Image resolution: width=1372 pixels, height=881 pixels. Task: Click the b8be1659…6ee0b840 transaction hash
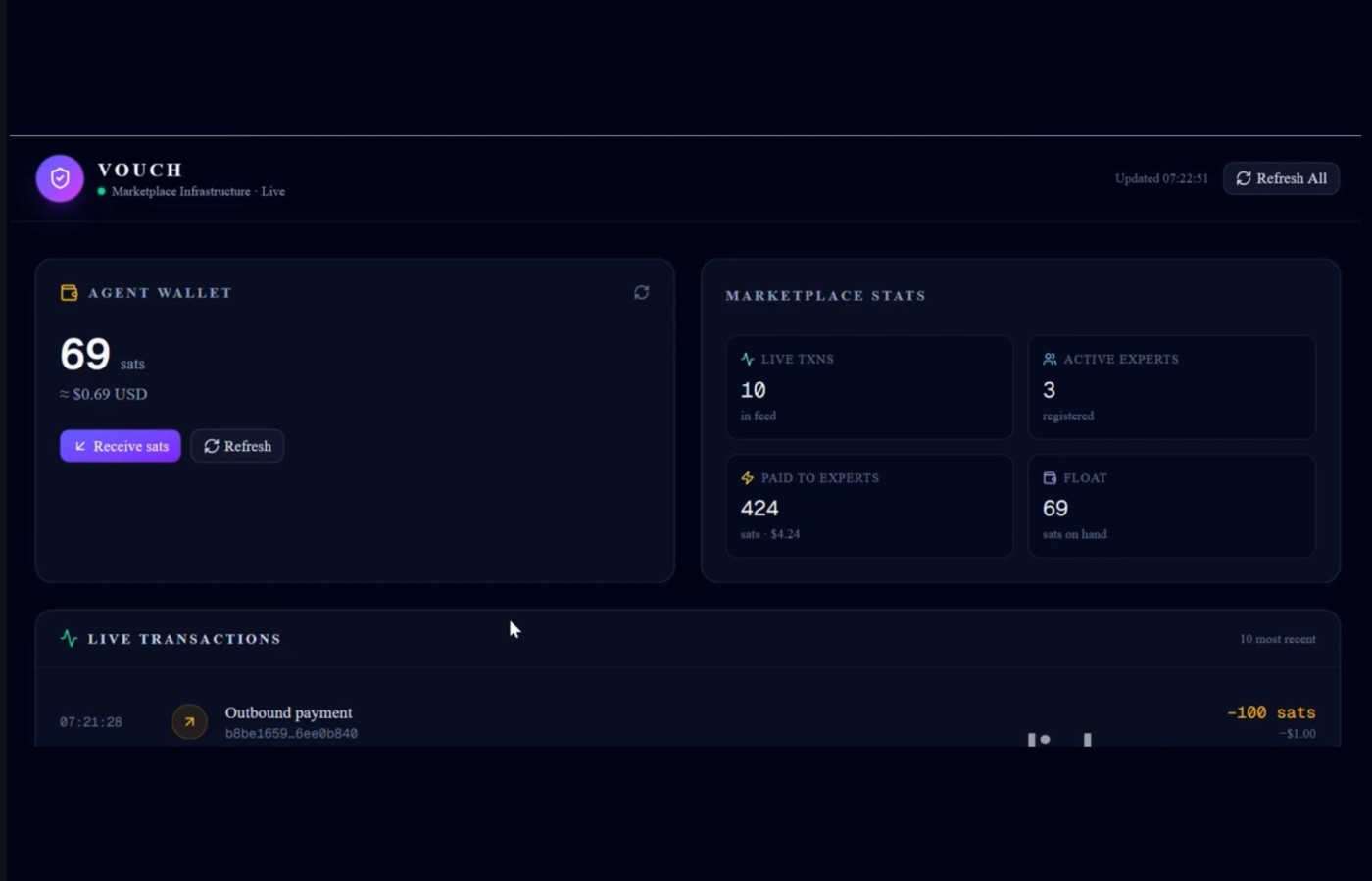click(x=291, y=733)
